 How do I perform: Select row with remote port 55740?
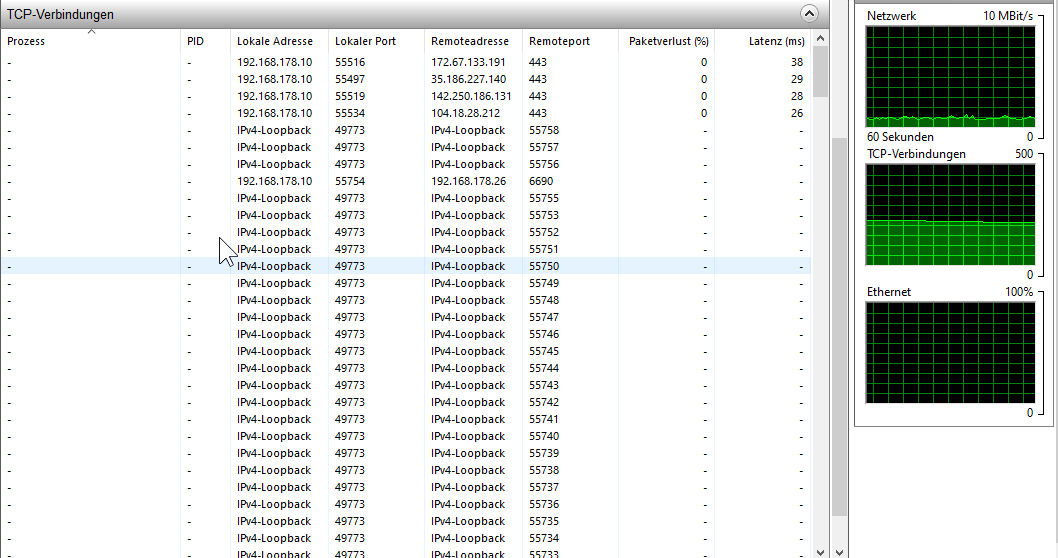click(x=406, y=436)
